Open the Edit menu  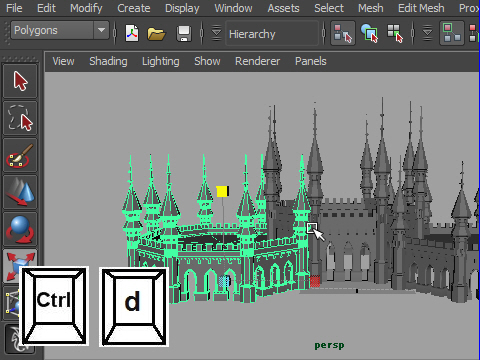pyautogui.click(x=46, y=8)
